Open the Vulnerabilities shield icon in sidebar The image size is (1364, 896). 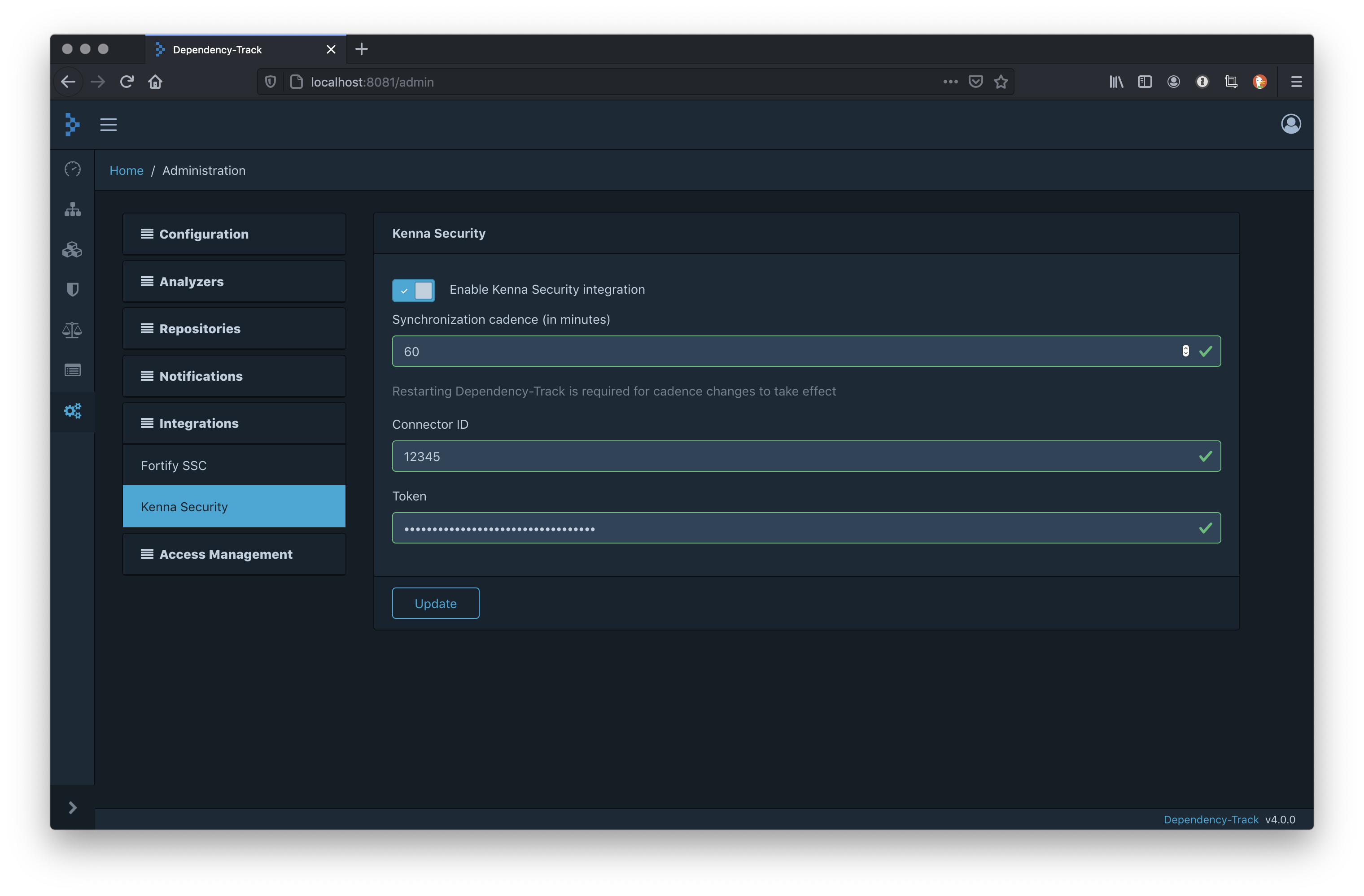point(72,290)
